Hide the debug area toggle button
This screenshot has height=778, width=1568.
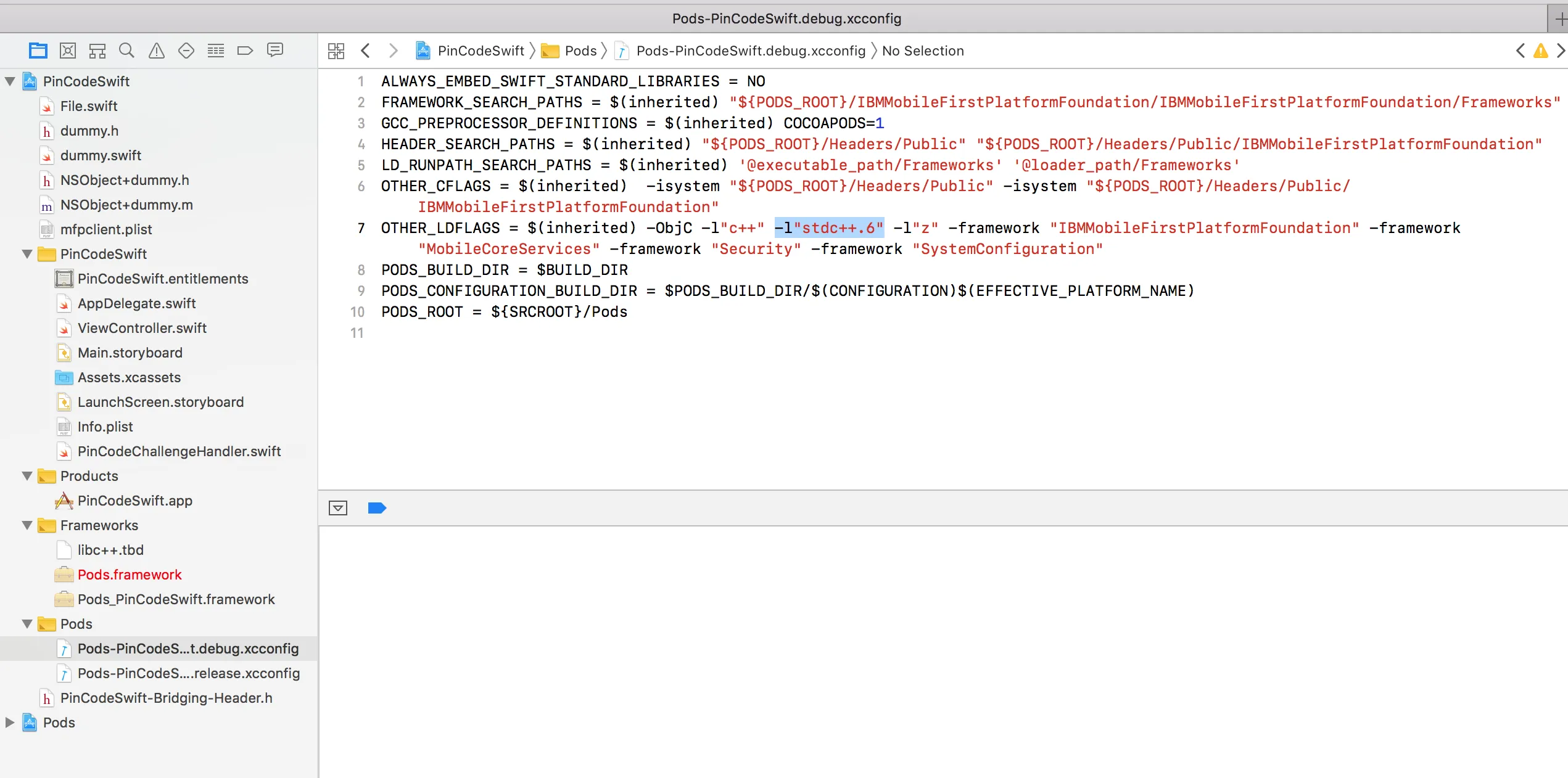(x=338, y=508)
